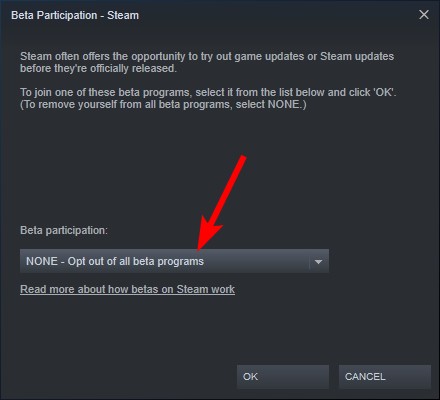The width and height of the screenshot is (440, 400).
Task: Open 'Read more about how betas on Steam work'
Action: 127,289
